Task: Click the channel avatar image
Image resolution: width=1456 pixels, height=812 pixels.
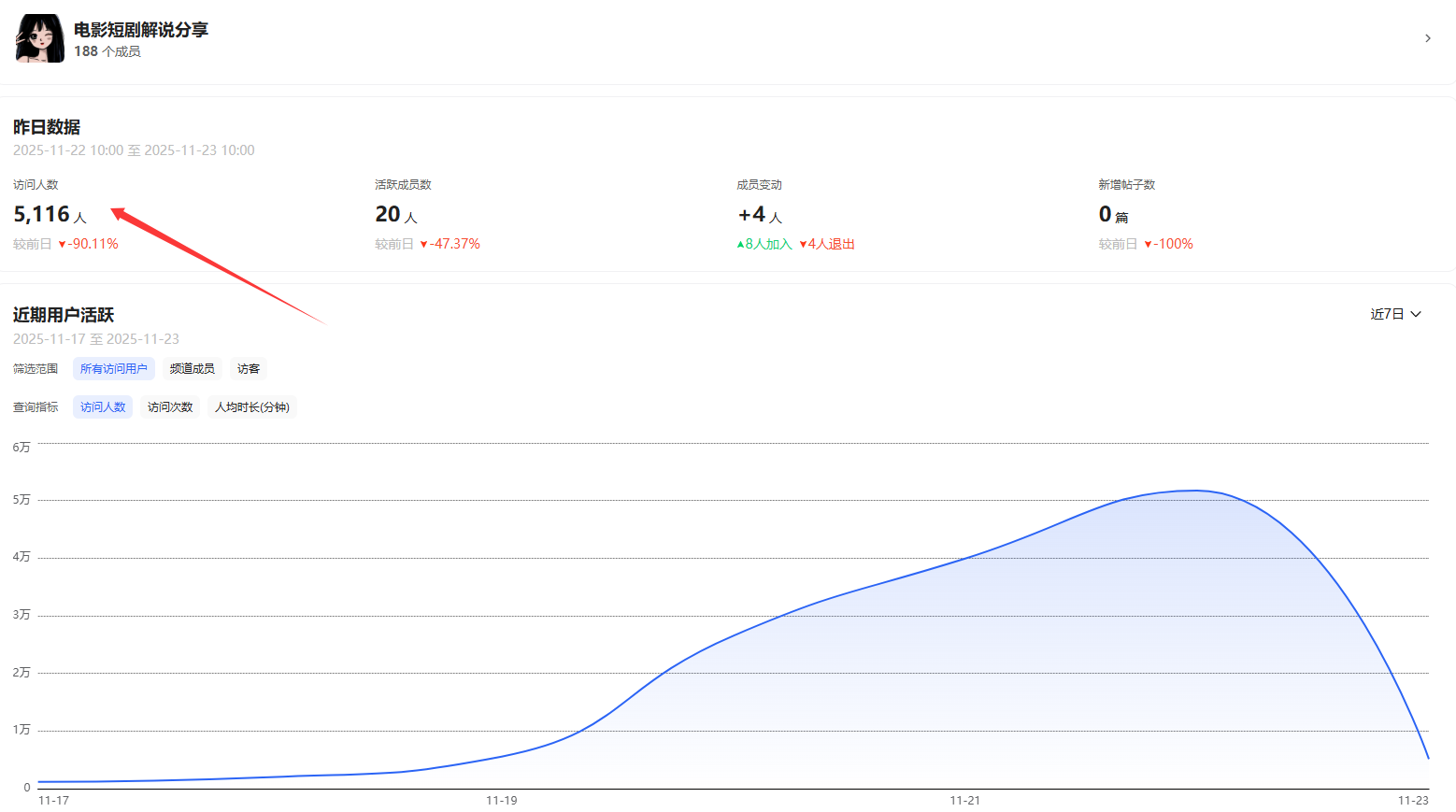Action: click(x=40, y=38)
